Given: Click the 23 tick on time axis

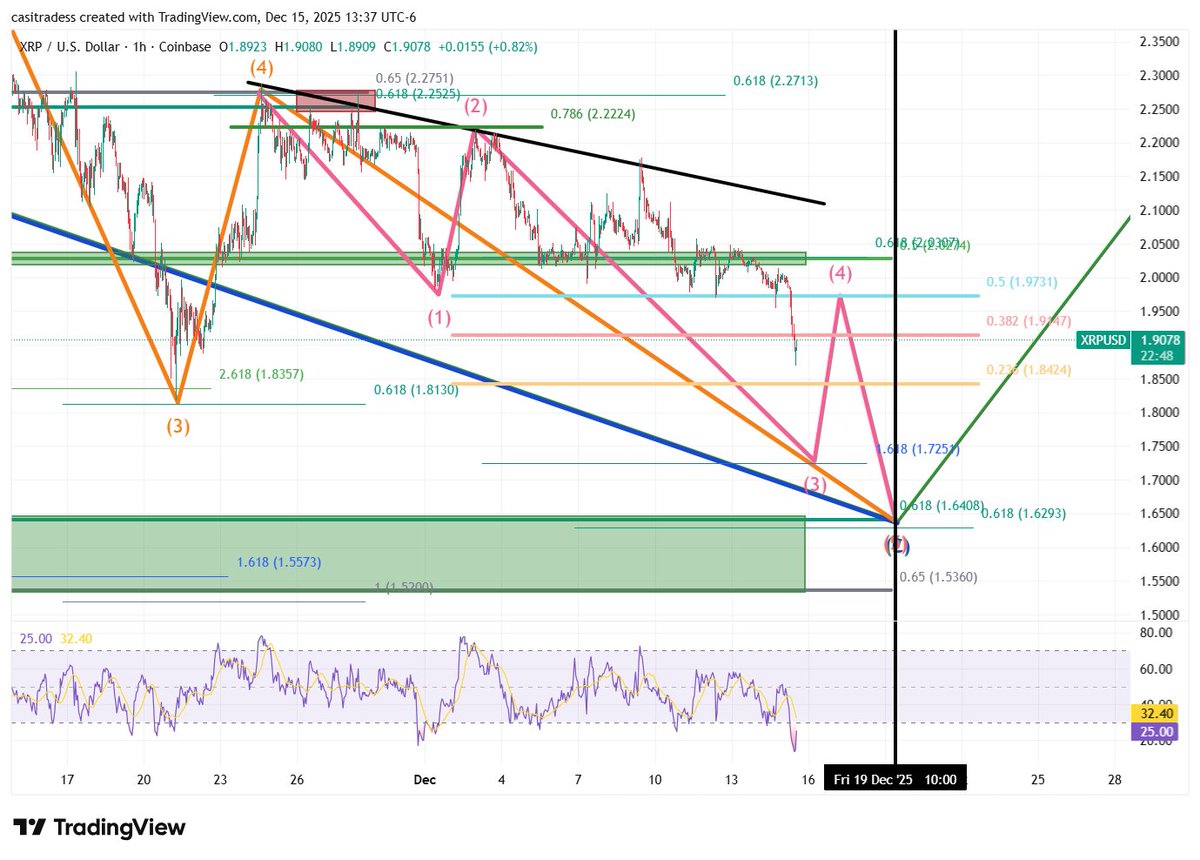Looking at the screenshot, I should [x=219, y=779].
